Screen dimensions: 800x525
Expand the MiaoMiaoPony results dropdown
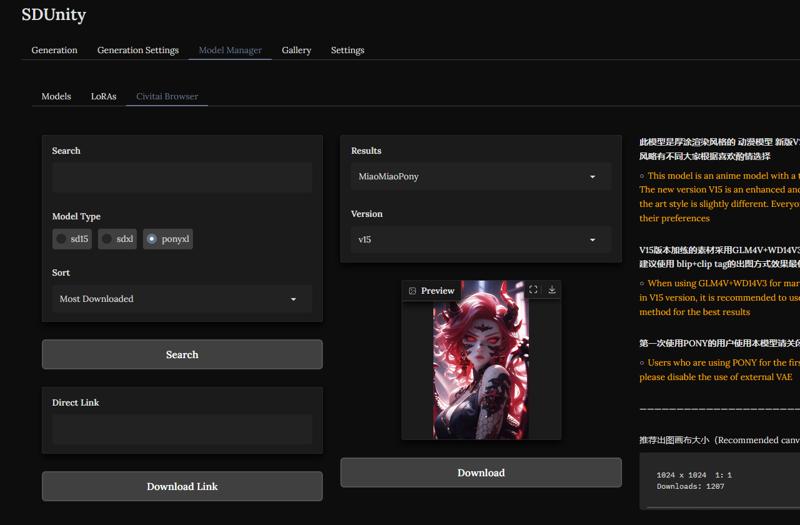tap(481, 176)
